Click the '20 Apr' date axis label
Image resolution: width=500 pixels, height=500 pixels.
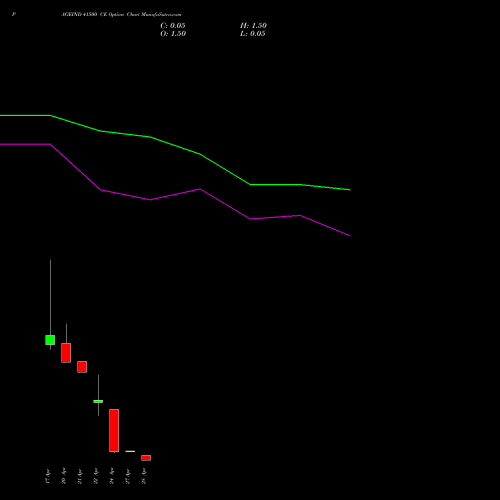(x=64, y=476)
